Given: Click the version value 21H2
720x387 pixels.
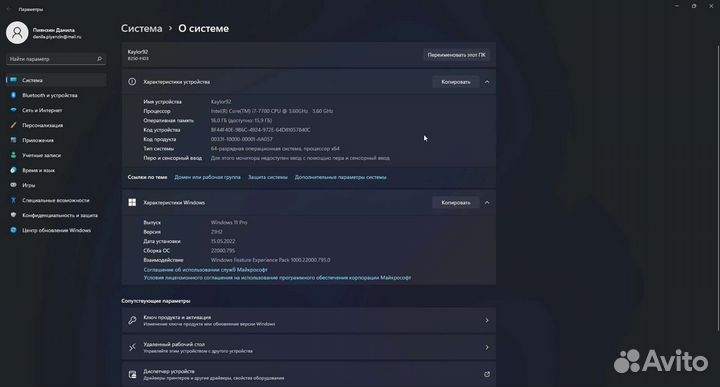Looking at the screenshot, I should [x=217, y=232].
